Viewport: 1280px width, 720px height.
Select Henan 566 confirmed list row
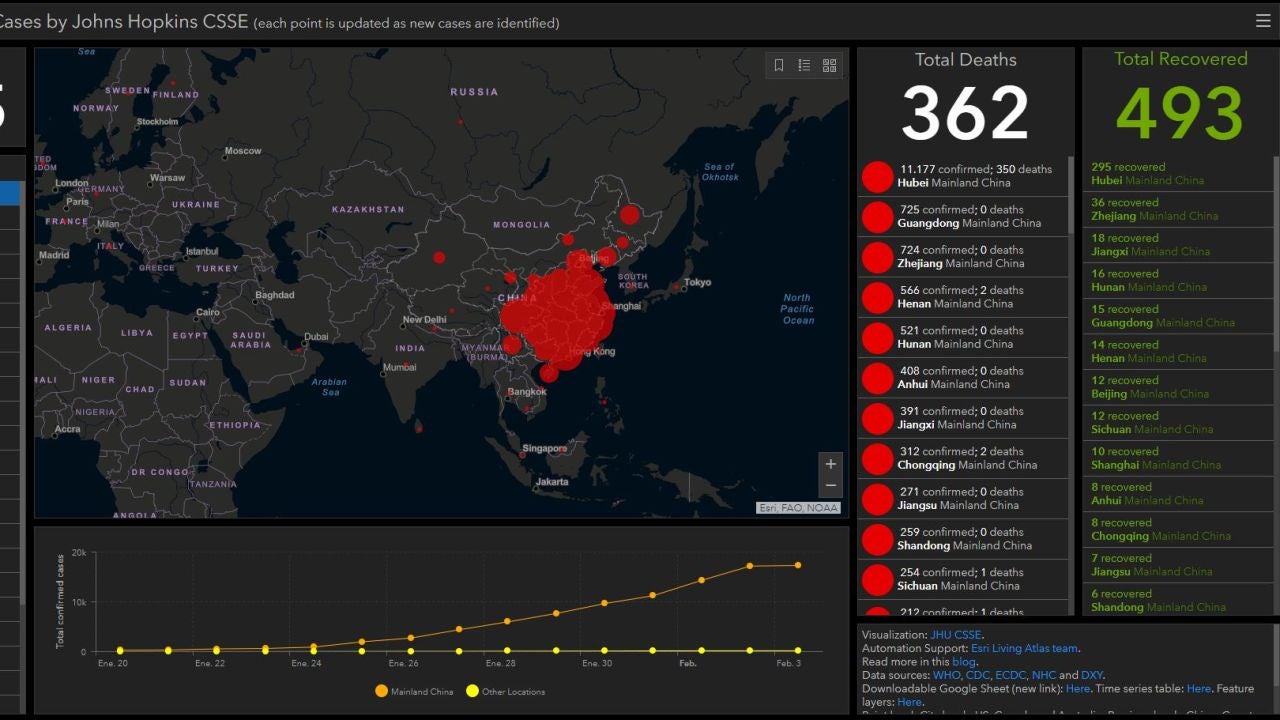pos(960,297)
